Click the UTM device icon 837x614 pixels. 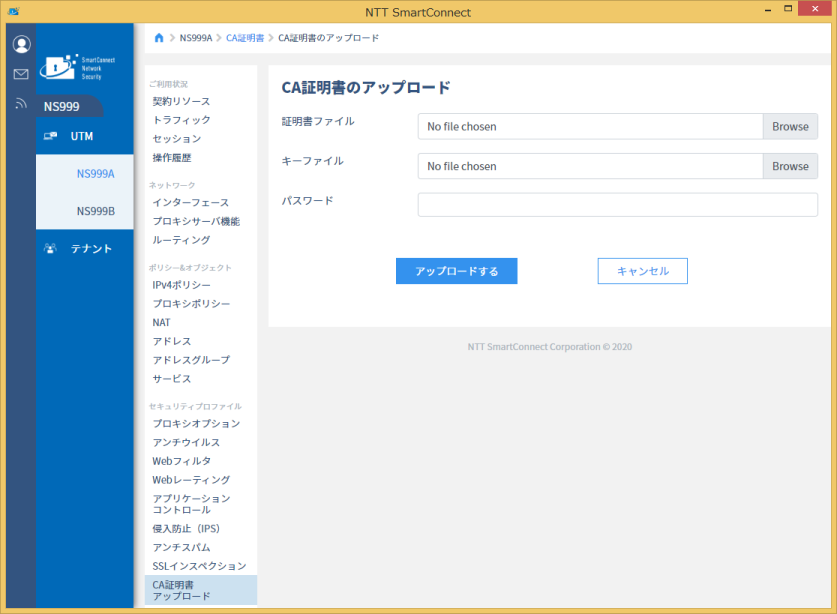pos(50,136)
